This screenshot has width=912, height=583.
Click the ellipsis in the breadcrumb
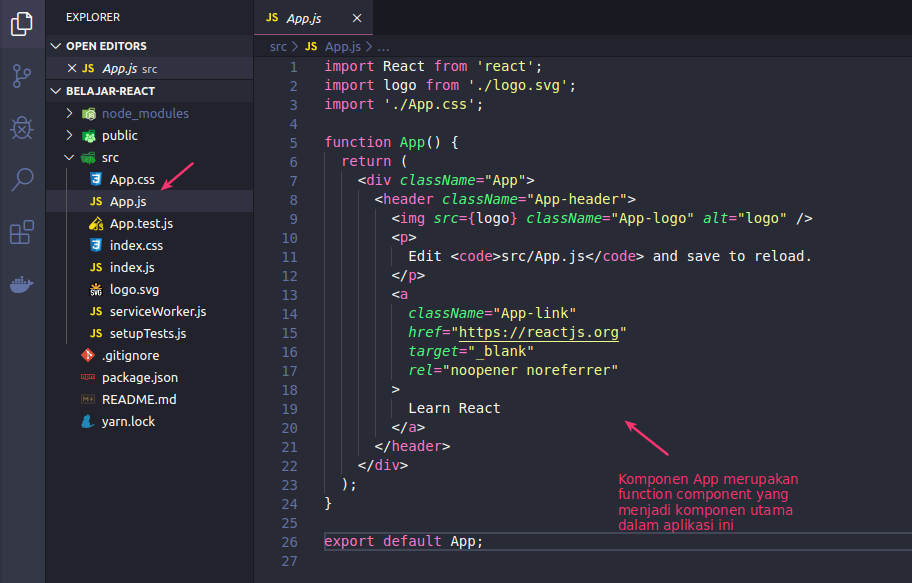(x=383, y=47)
